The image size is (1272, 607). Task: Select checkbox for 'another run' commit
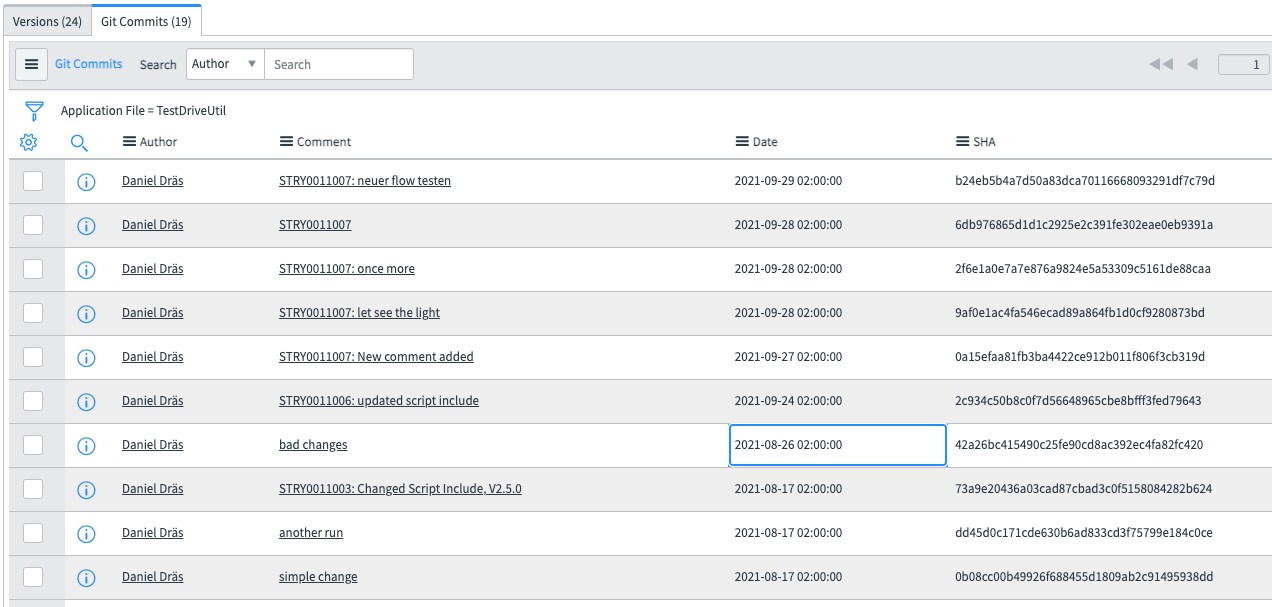[33, 533]
